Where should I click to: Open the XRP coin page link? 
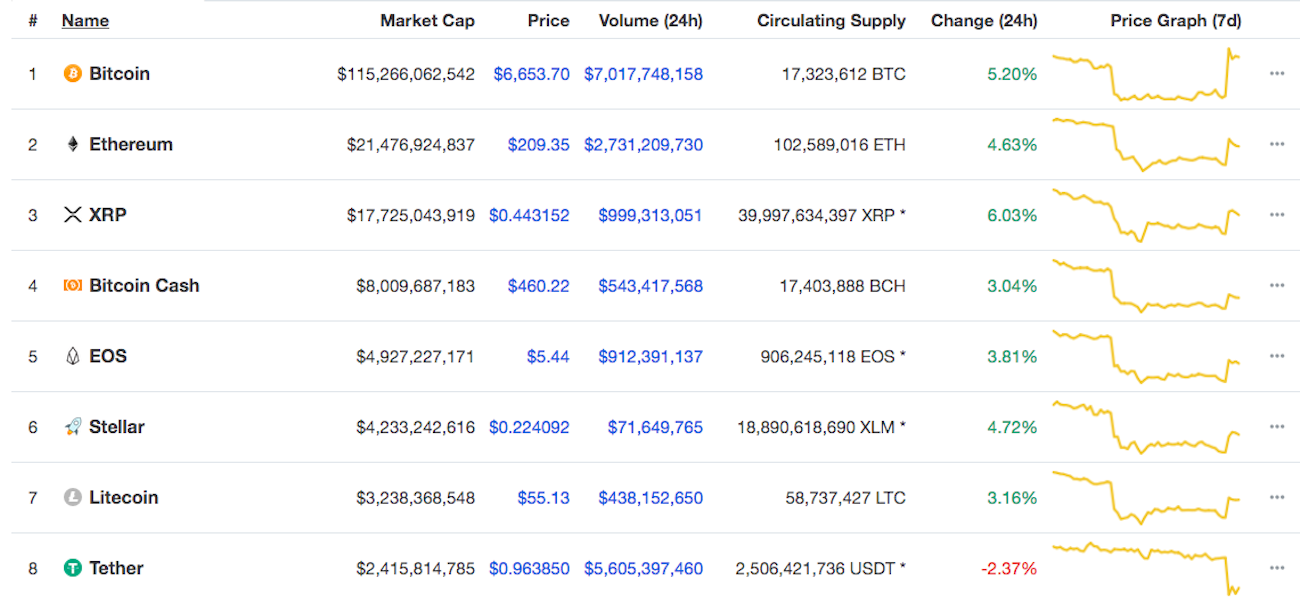coord(108,215)
